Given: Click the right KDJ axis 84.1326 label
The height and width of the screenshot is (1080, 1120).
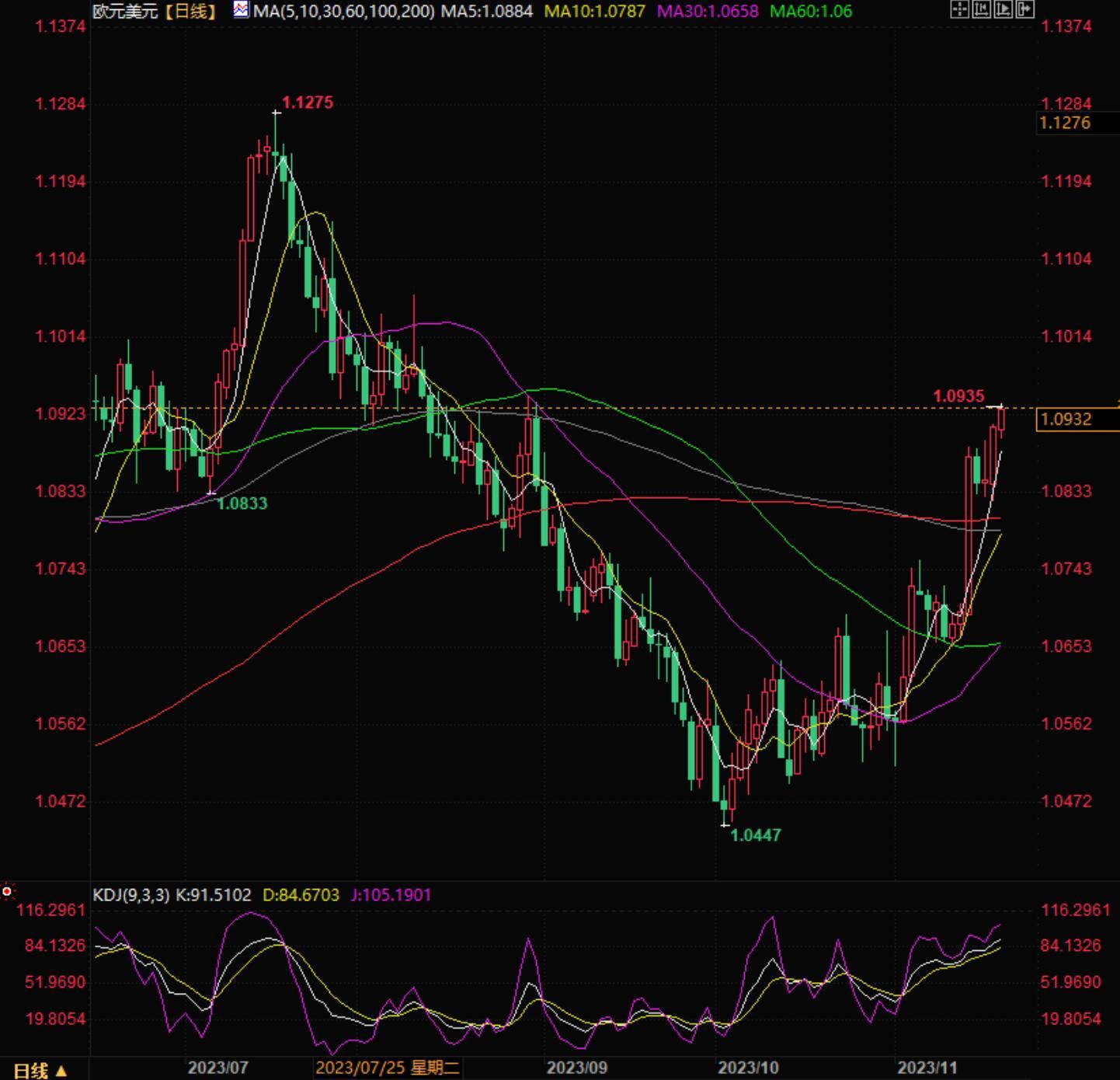Looking at the screenshot, I should click(x=1071, y=946).
